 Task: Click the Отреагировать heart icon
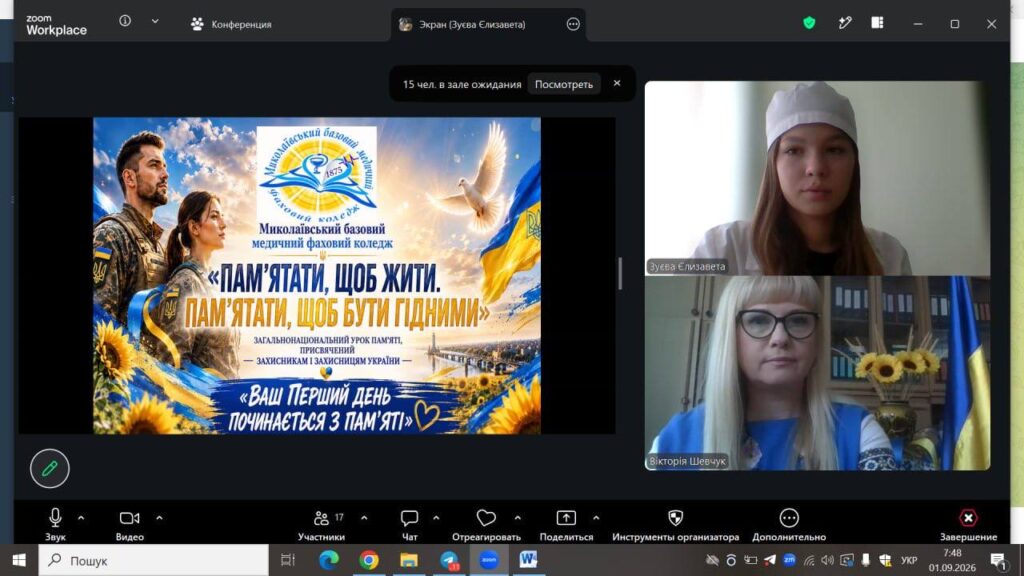click(486, 518)
